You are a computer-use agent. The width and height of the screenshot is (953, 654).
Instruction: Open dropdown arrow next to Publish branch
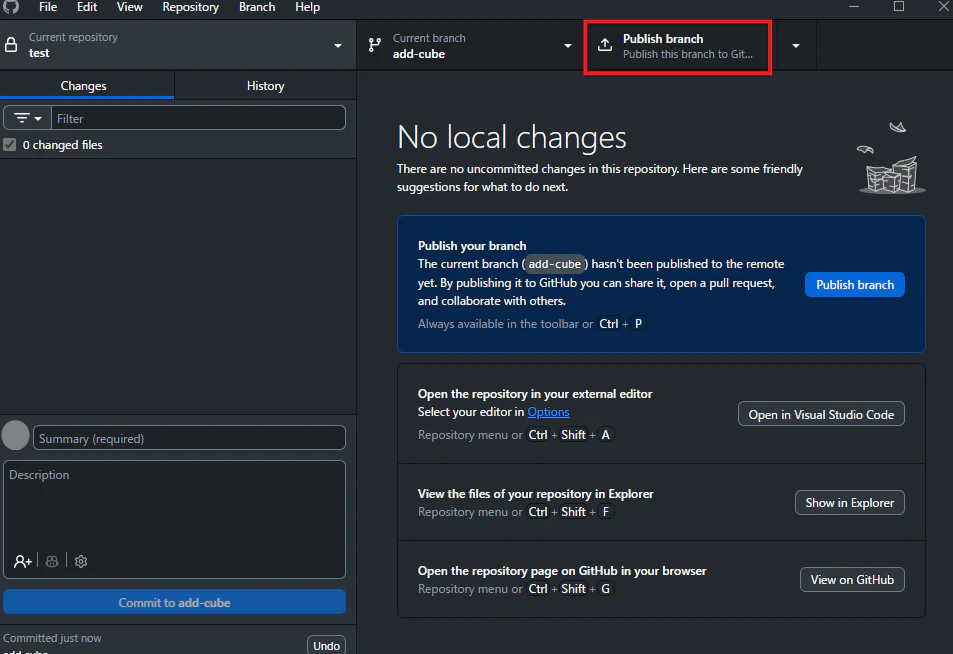point(796,46)
